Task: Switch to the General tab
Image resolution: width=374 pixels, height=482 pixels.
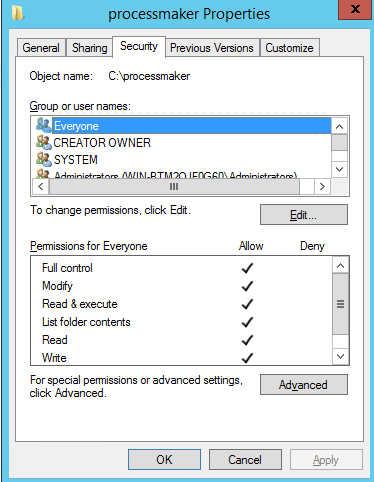Action: [41, 48]
